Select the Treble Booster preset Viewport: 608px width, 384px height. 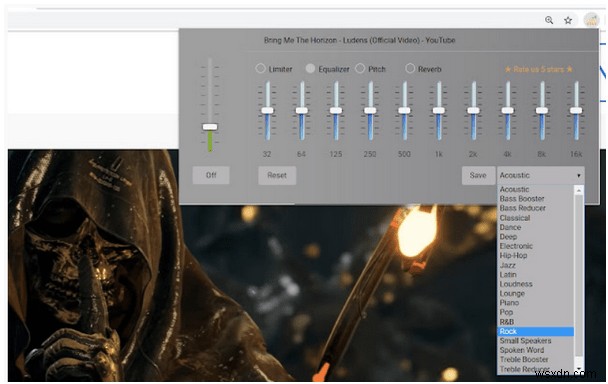coord(535,360)
